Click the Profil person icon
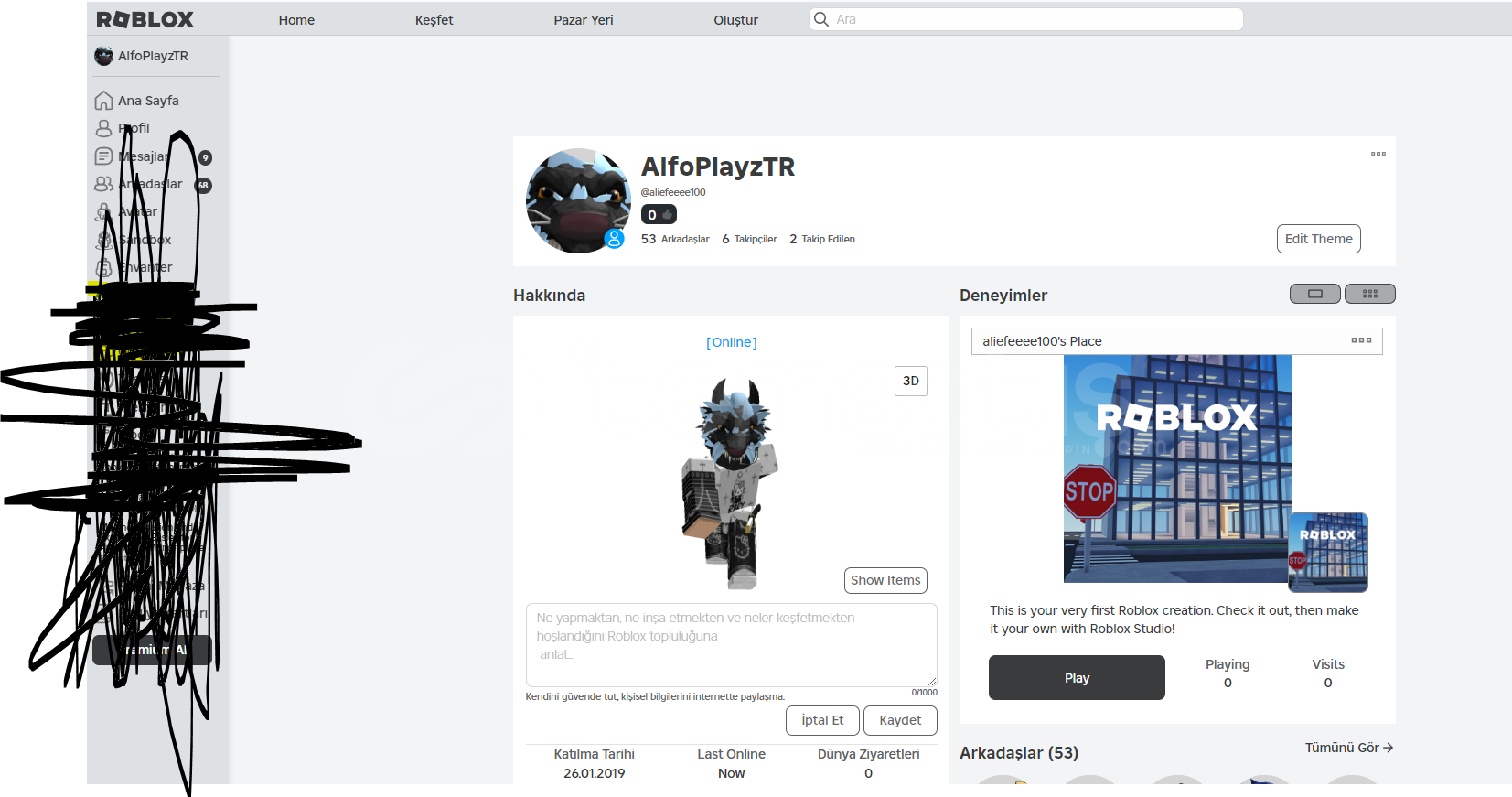1512x797 pixels. pos(104,128)
